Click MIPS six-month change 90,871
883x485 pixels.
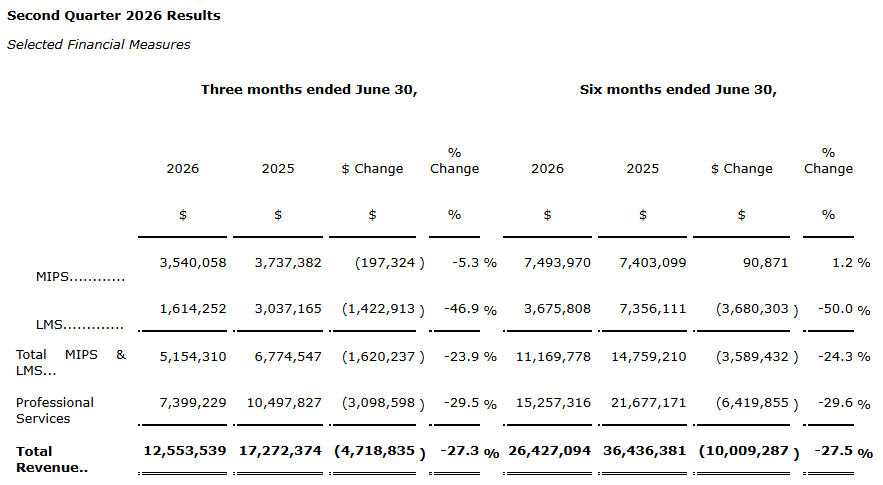point(765,262)
